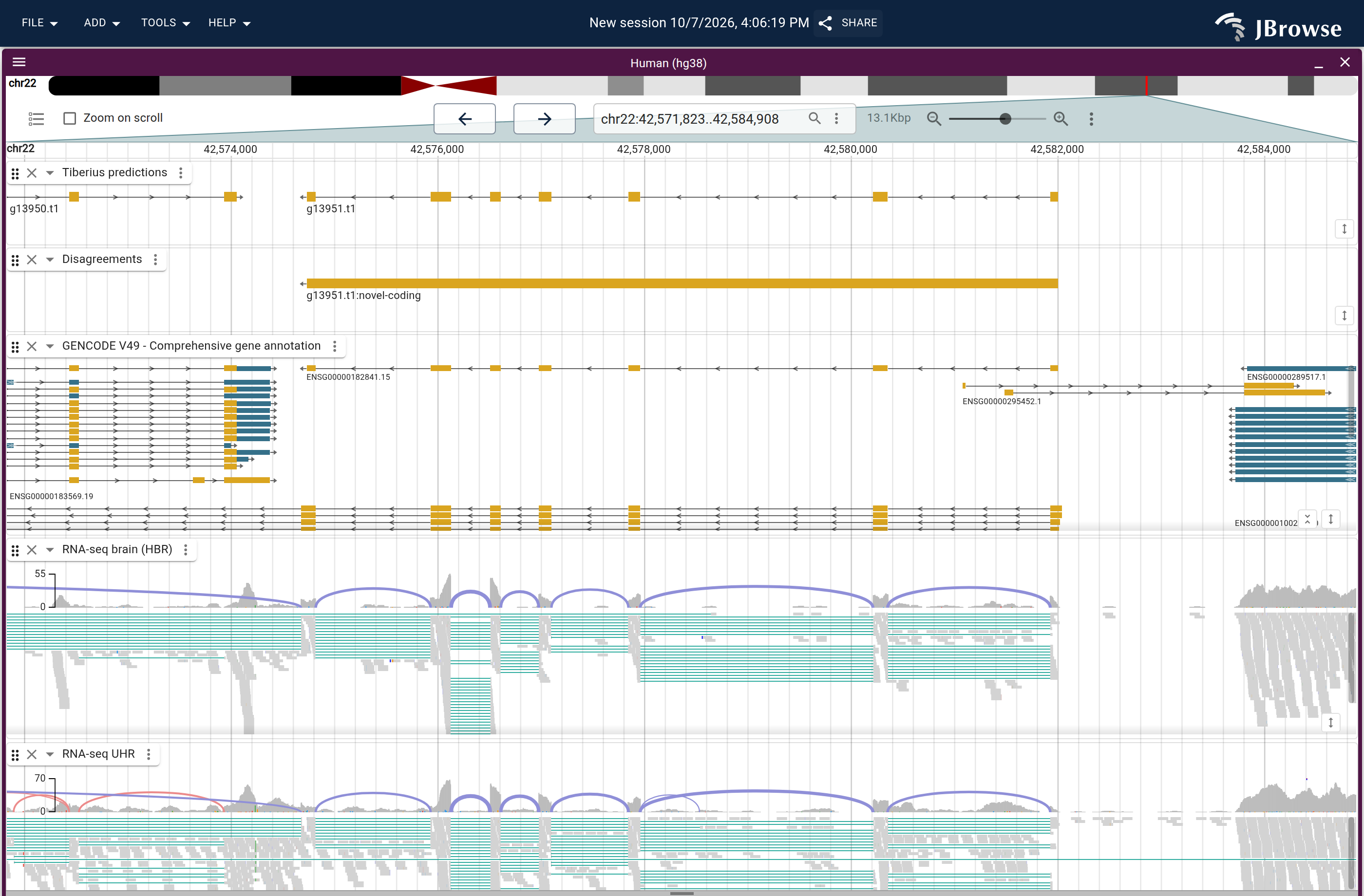1364x896 pixels.
Task: Open Tiberius predictions track menu dots
Action: tap(181, 173)
